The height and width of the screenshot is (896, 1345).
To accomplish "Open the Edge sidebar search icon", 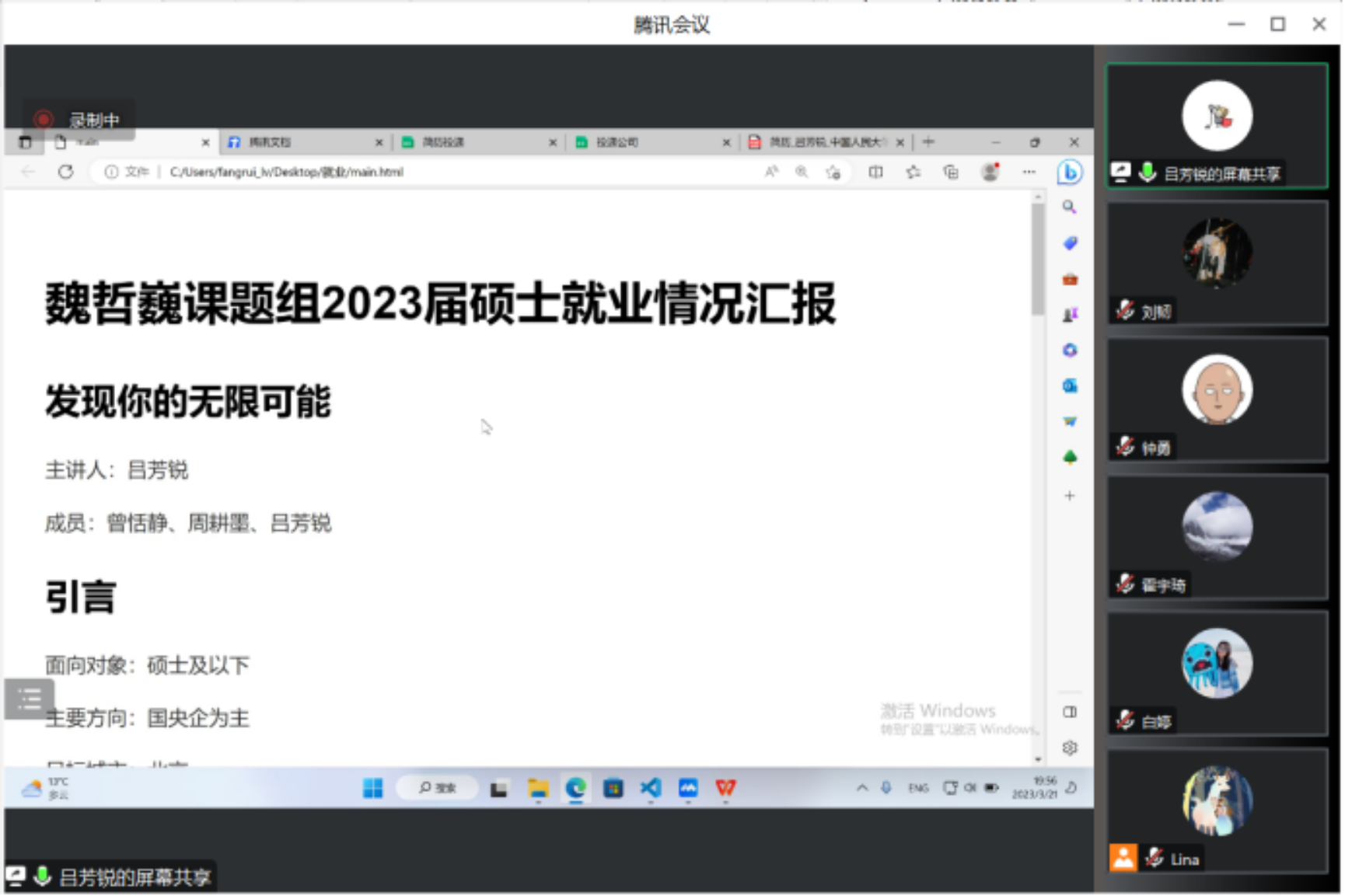I will [1070, 207].
